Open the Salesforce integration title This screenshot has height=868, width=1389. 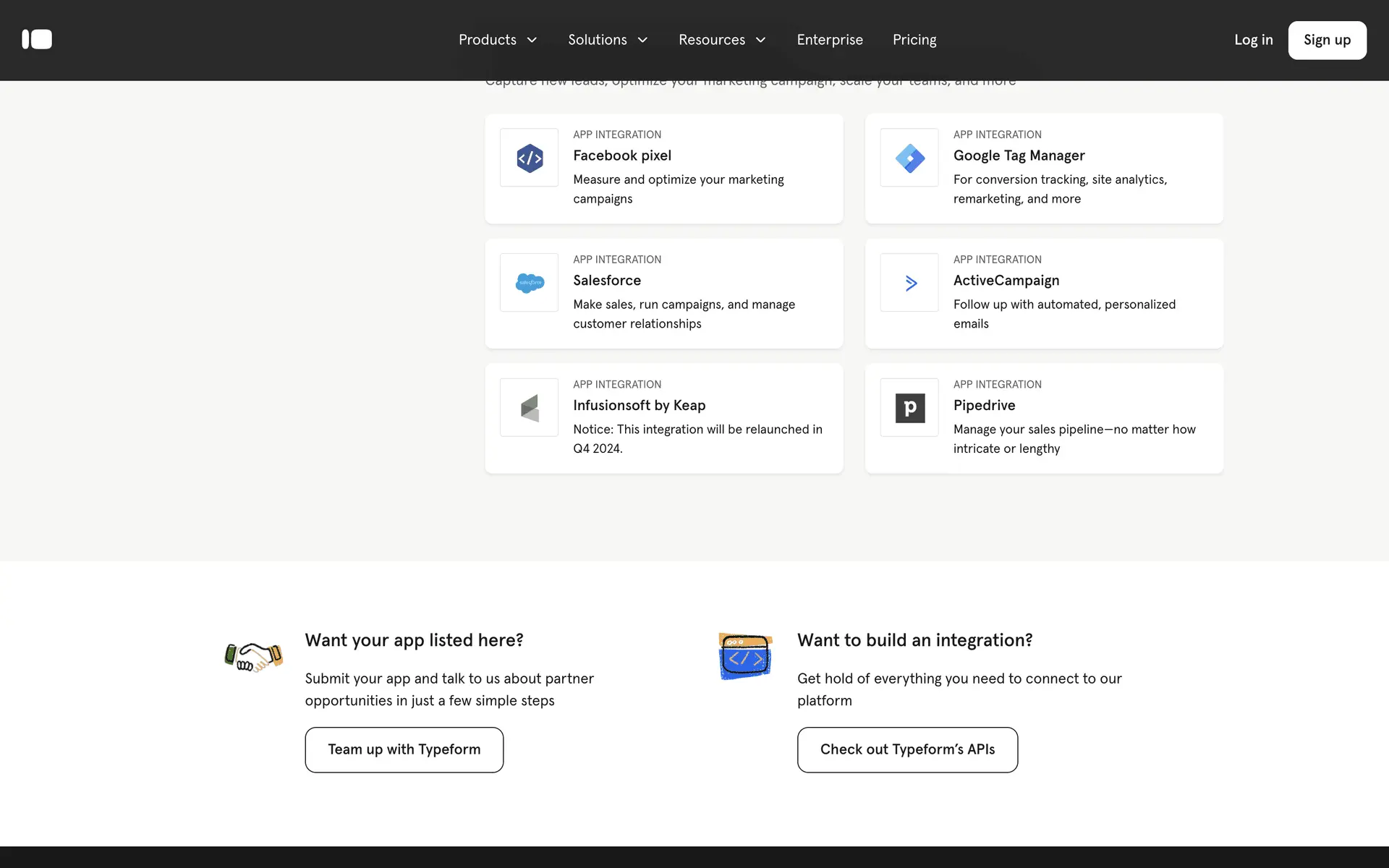coord(607,281)
